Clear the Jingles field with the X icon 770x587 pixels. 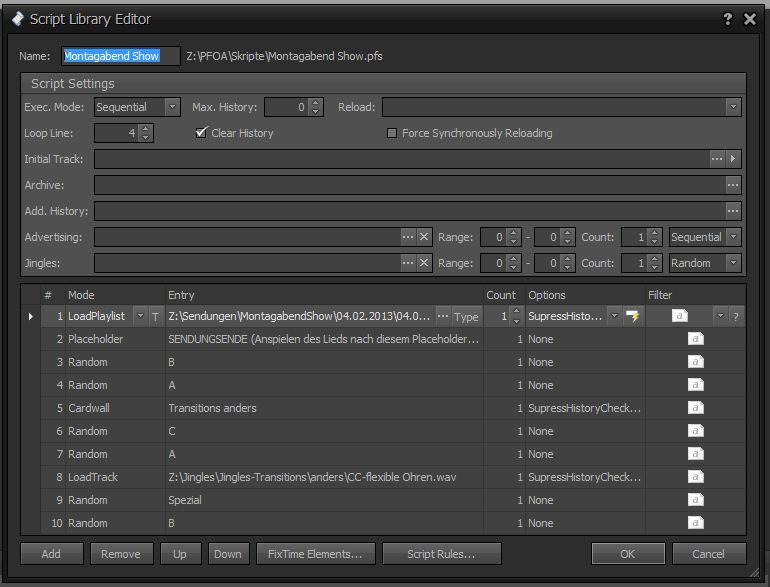pos(424,263)
